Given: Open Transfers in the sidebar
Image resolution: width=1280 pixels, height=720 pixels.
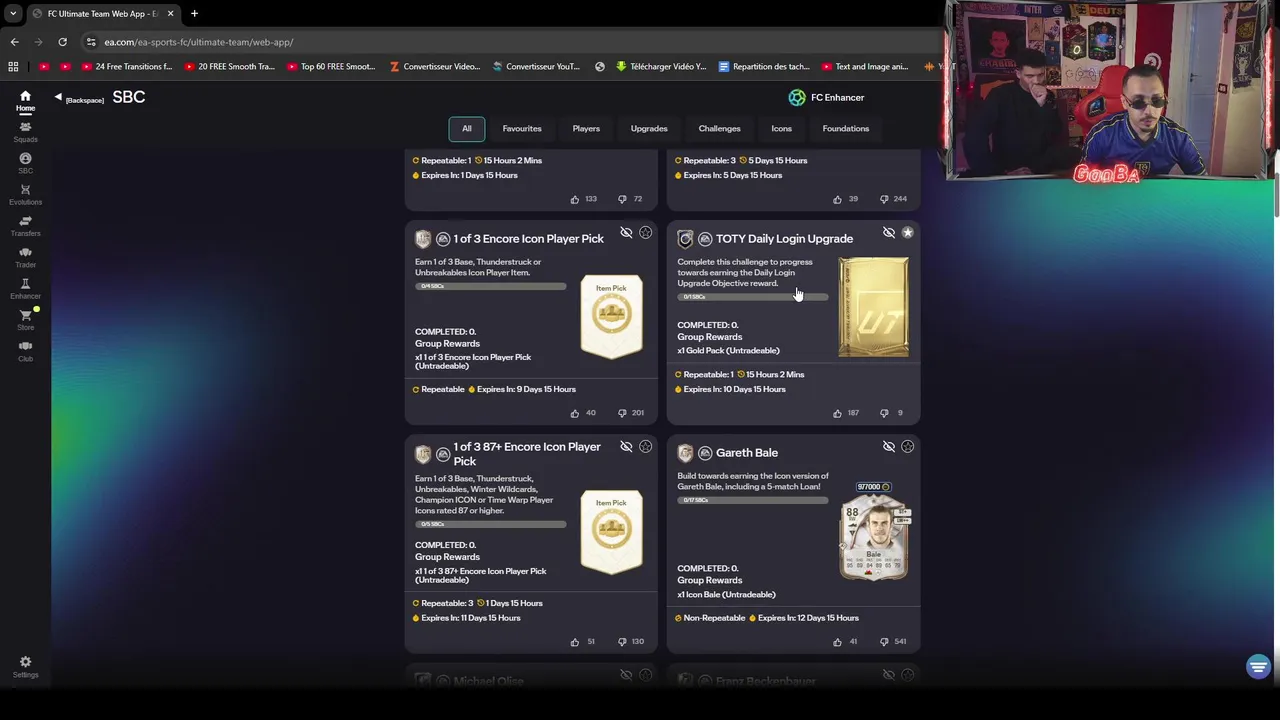Looking at the screenshot, I should coord(25,226).
